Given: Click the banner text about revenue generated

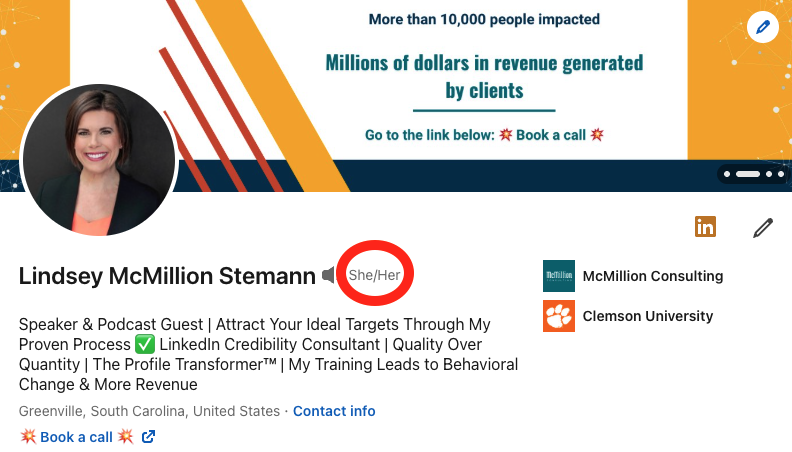Looking at the screenshot, I should pos(484,76).
